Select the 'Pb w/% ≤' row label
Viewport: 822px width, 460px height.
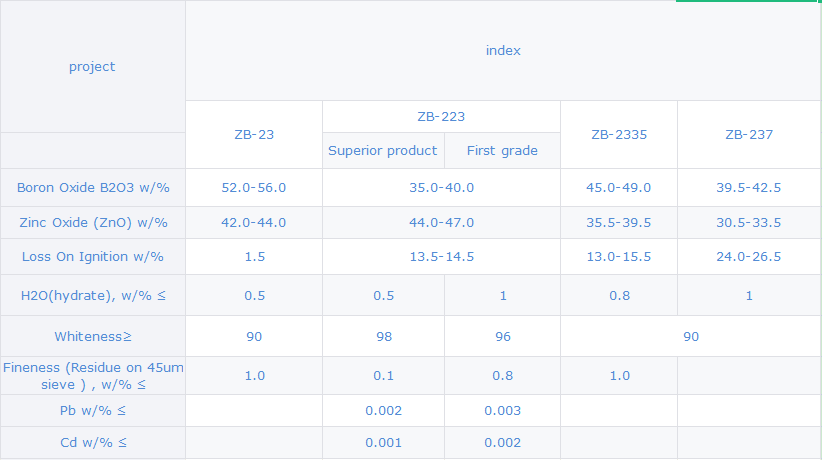click(92, 411)
